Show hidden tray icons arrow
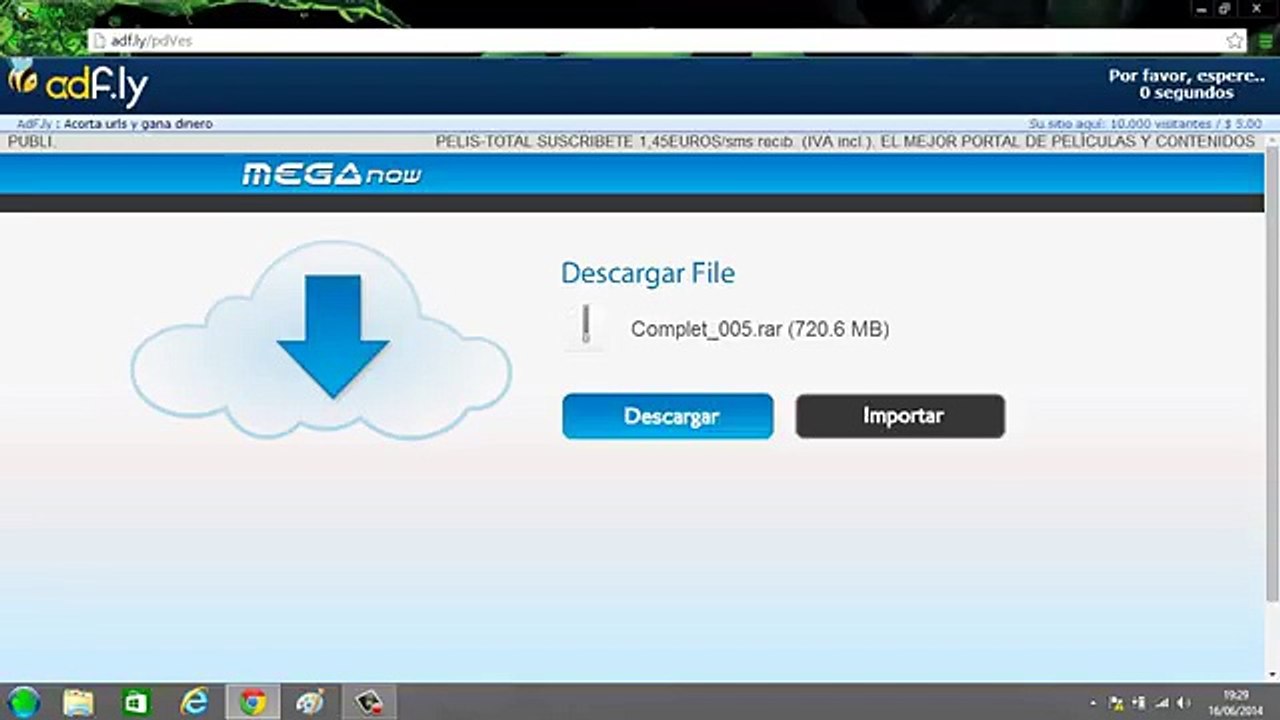The height and width of the screenshot is (720, 1280). click(x=1094, y=703)
